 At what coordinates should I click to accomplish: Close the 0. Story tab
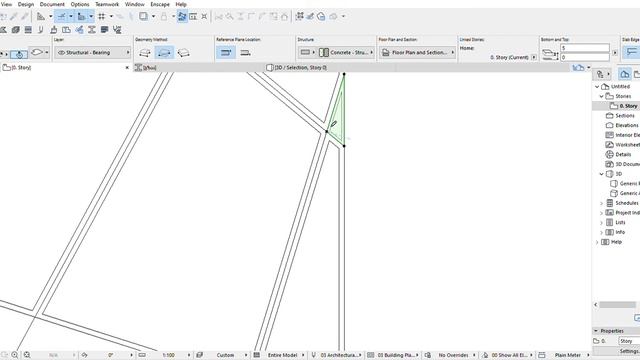click(127, 67)
